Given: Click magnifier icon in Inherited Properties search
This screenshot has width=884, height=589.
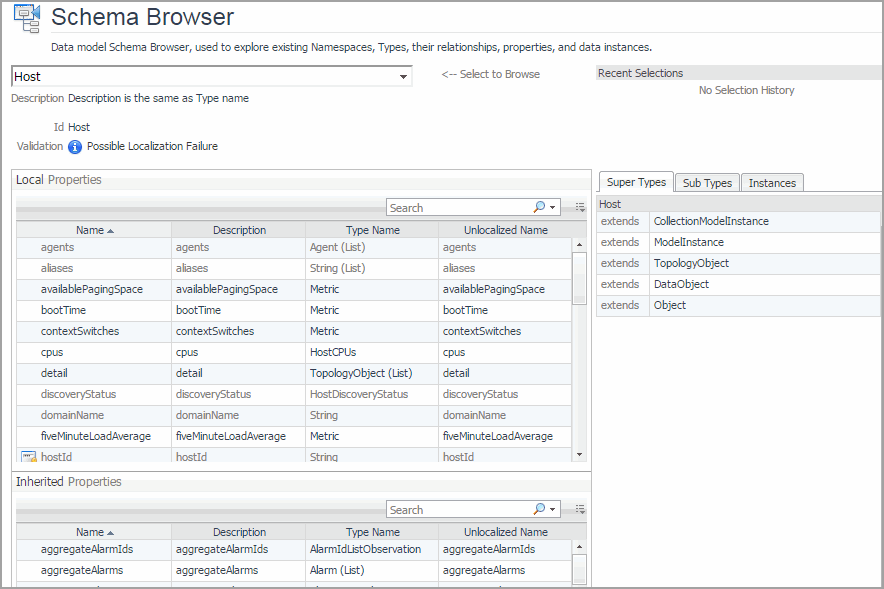Looking at the screenshot, I should (x=539, y=510).
